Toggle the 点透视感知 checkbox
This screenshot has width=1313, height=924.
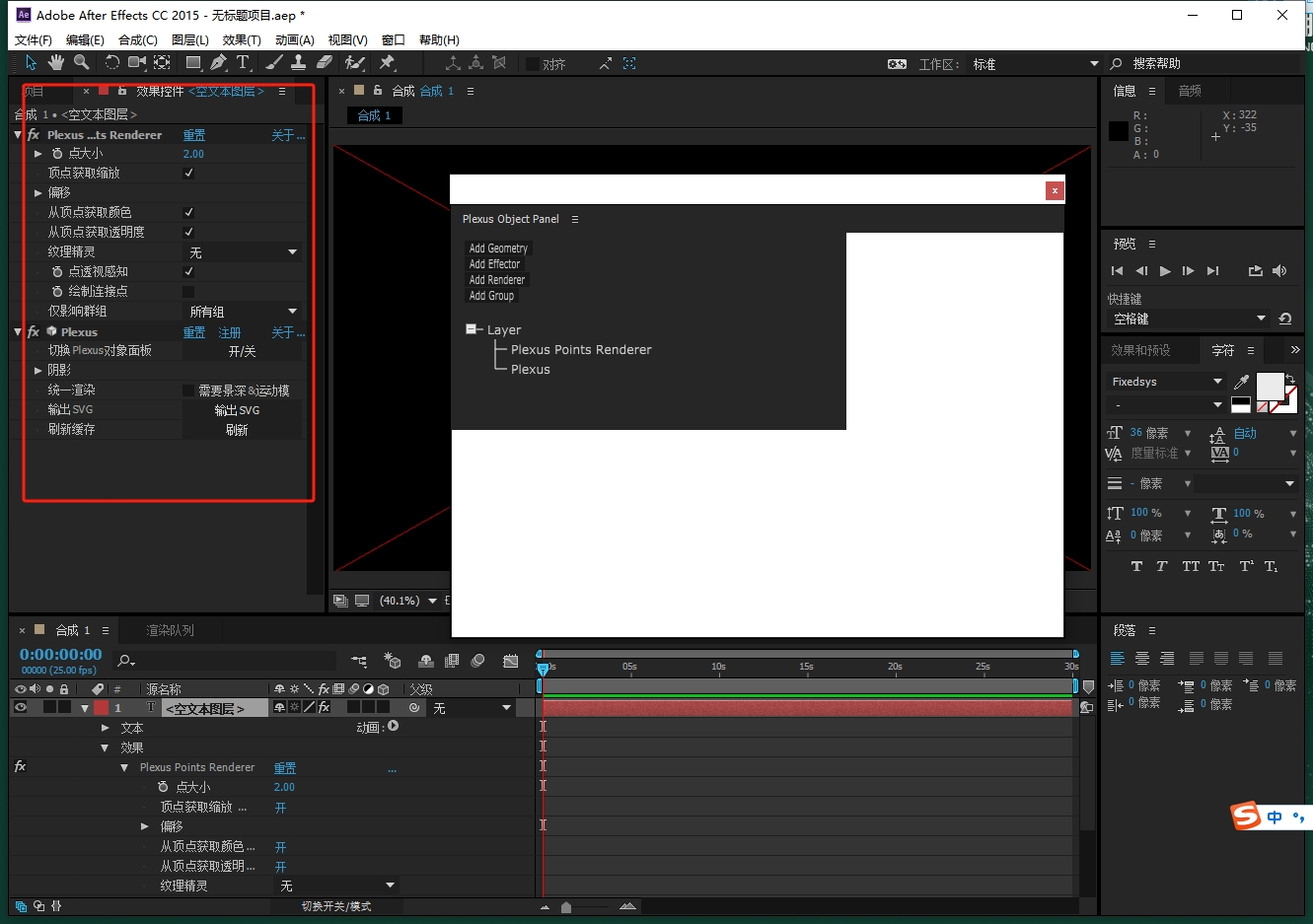pos(188,271)
